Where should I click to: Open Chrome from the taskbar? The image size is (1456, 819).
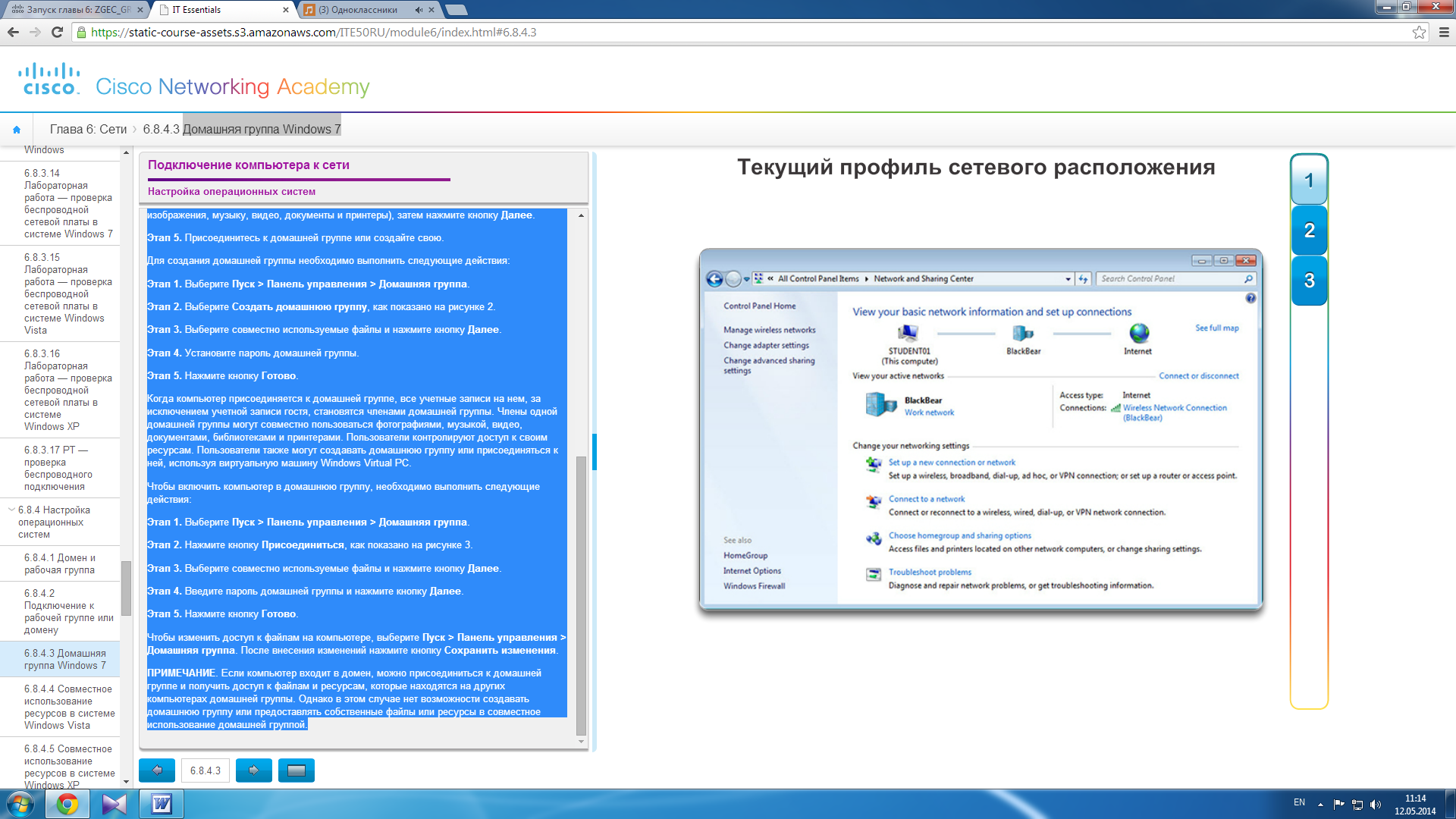[x=67, y=804]
